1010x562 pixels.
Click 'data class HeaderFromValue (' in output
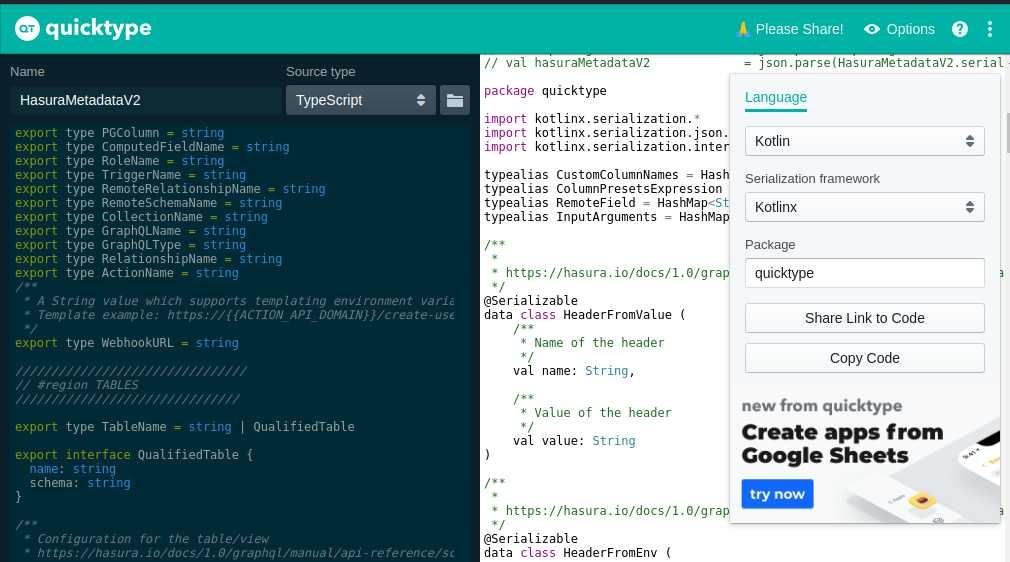click(x=585, y=315)
